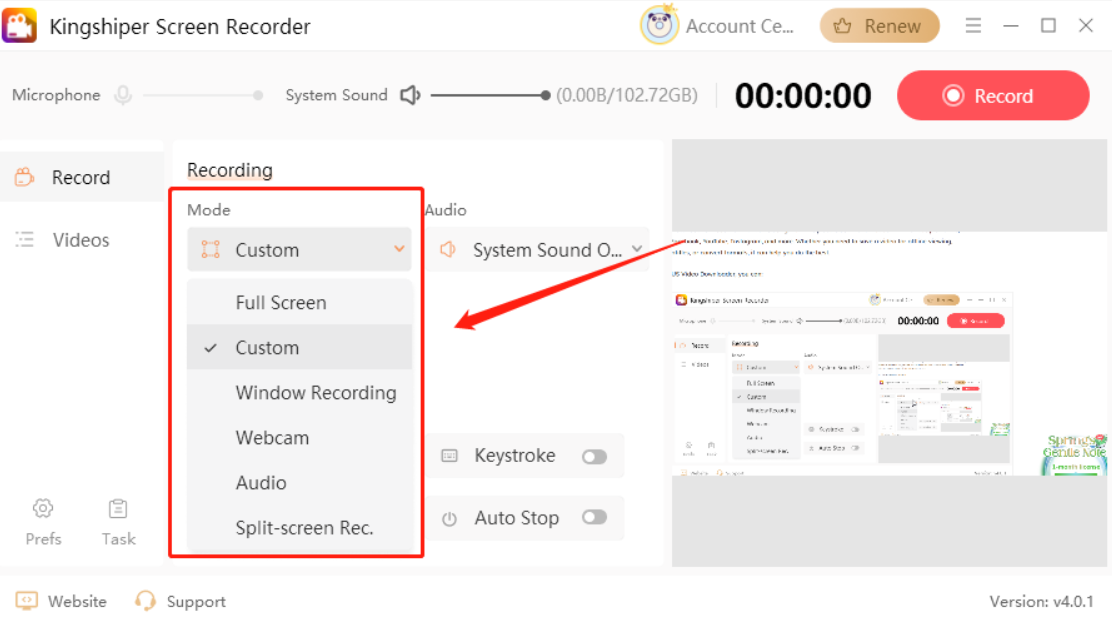
Task: Mute the System Sound speaker icon
Action: 410,96
